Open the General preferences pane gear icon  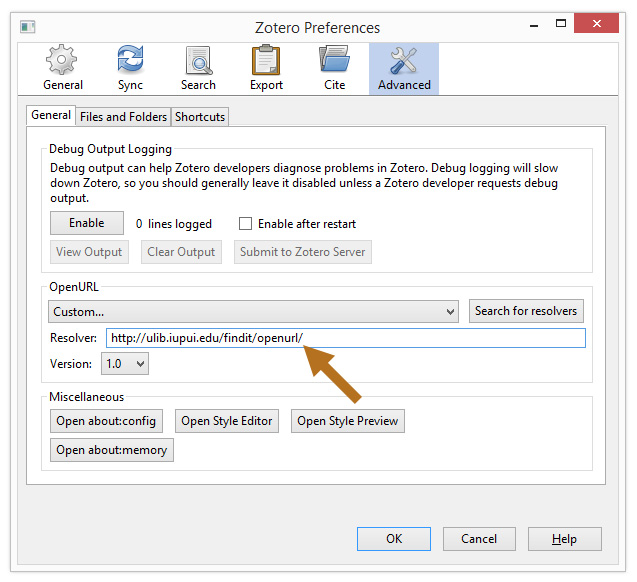[62, 60]
